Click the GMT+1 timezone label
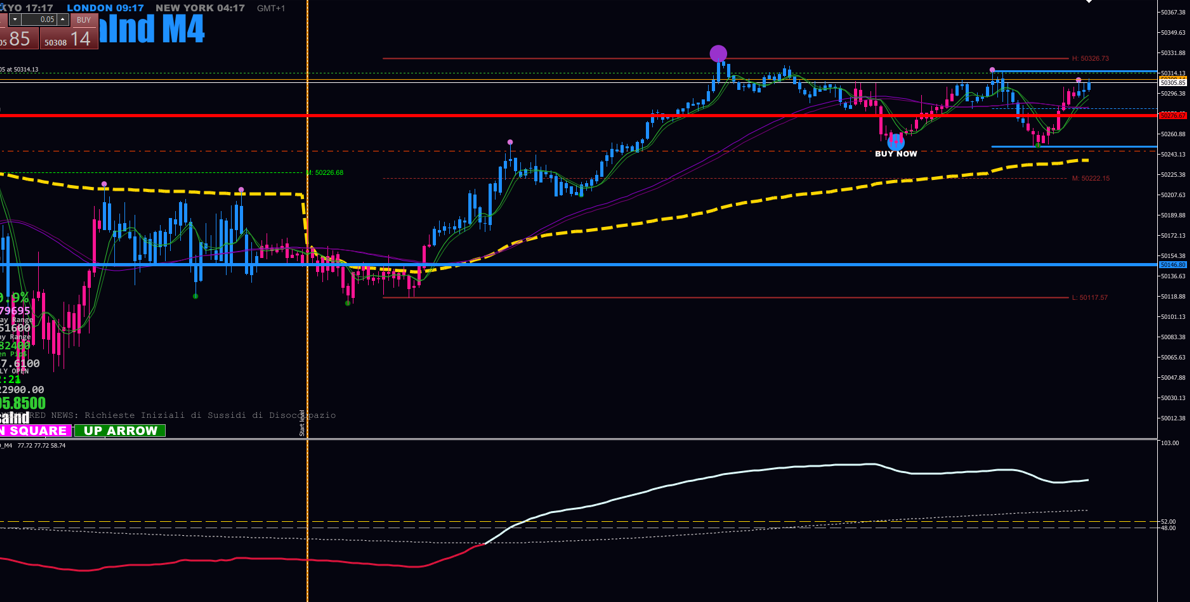The width and height of the screenshot is (1190, 602). [271, 8]
